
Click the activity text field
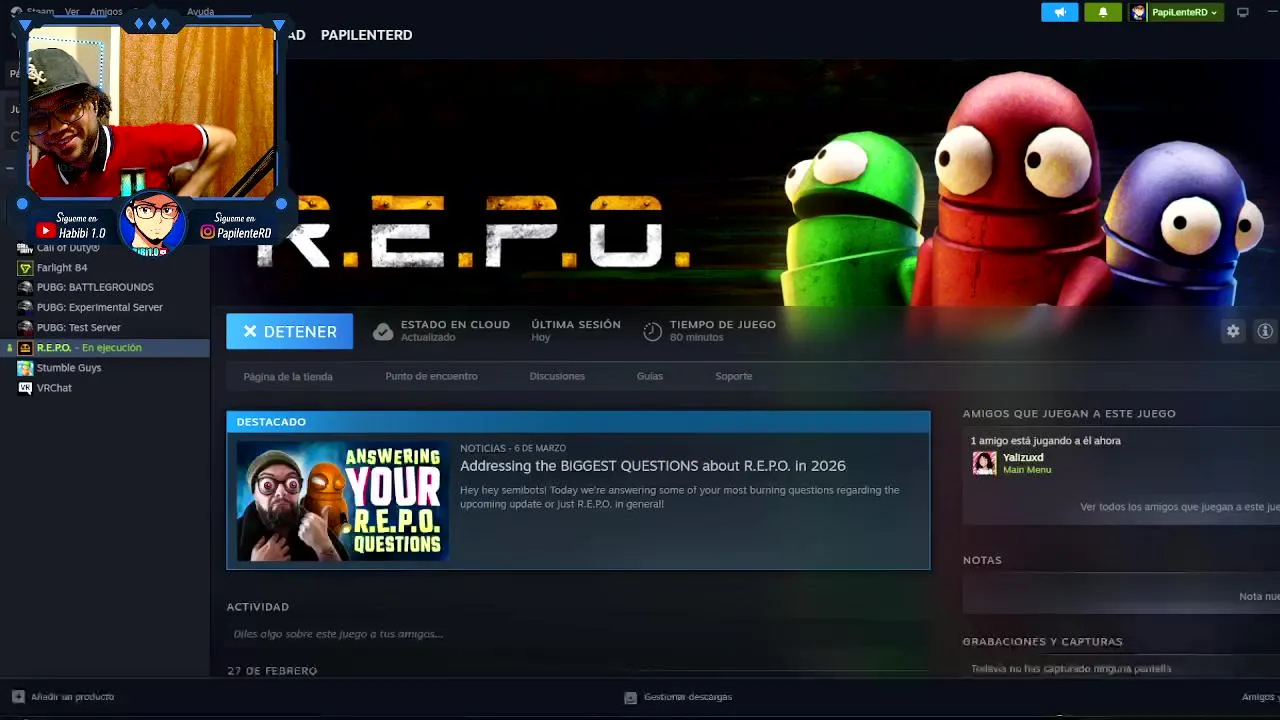coord(577,634)
